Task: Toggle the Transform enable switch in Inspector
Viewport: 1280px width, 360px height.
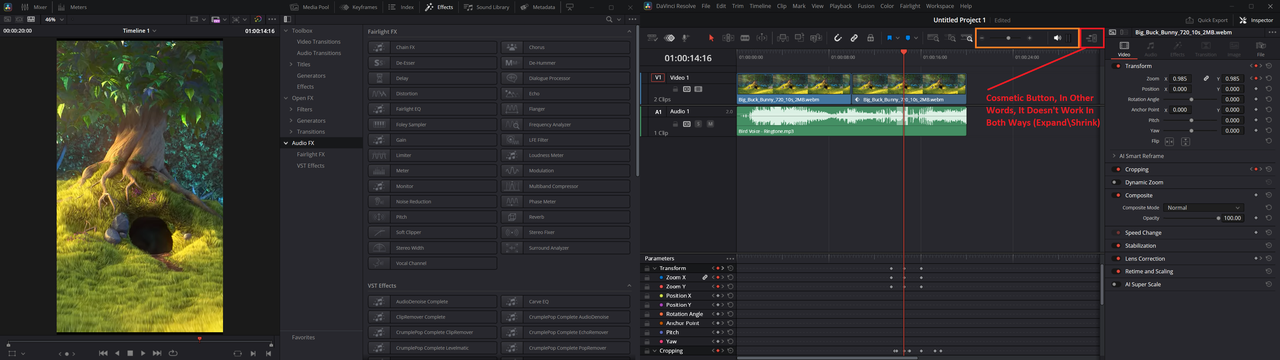Action: click(1116, 66)
